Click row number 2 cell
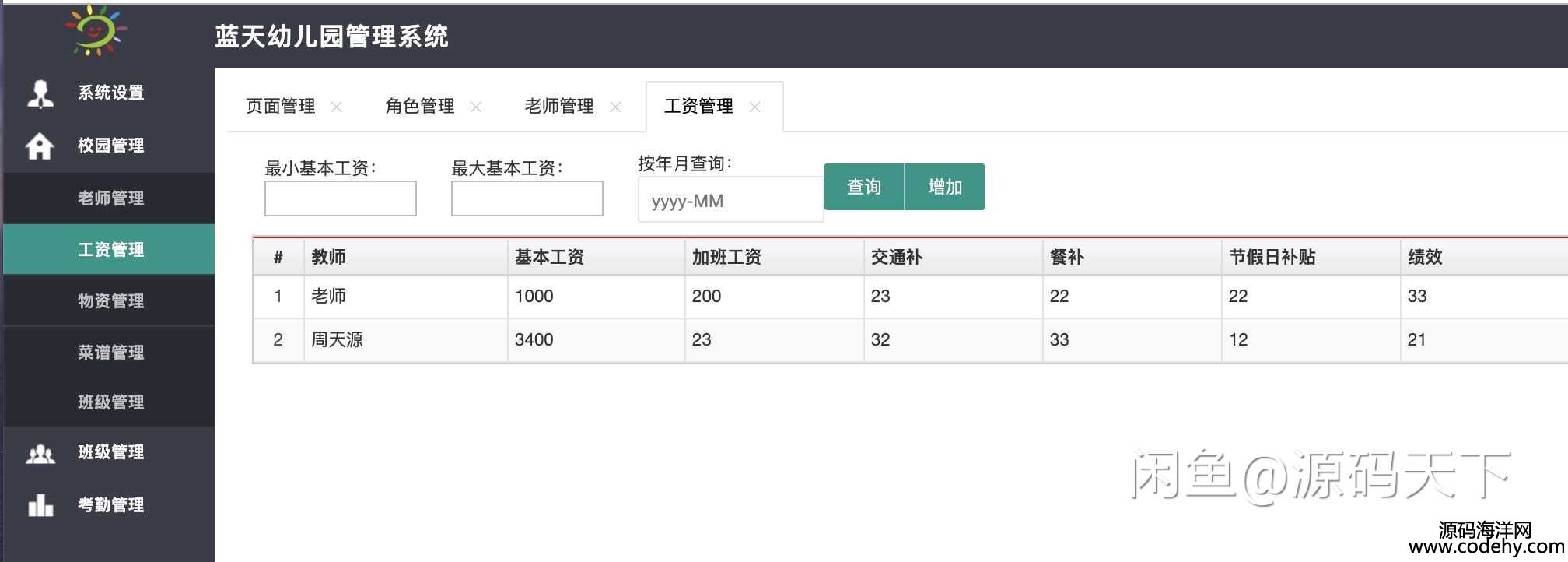Viewport: 1568px width, 562px height. click(x=278, y=339)
